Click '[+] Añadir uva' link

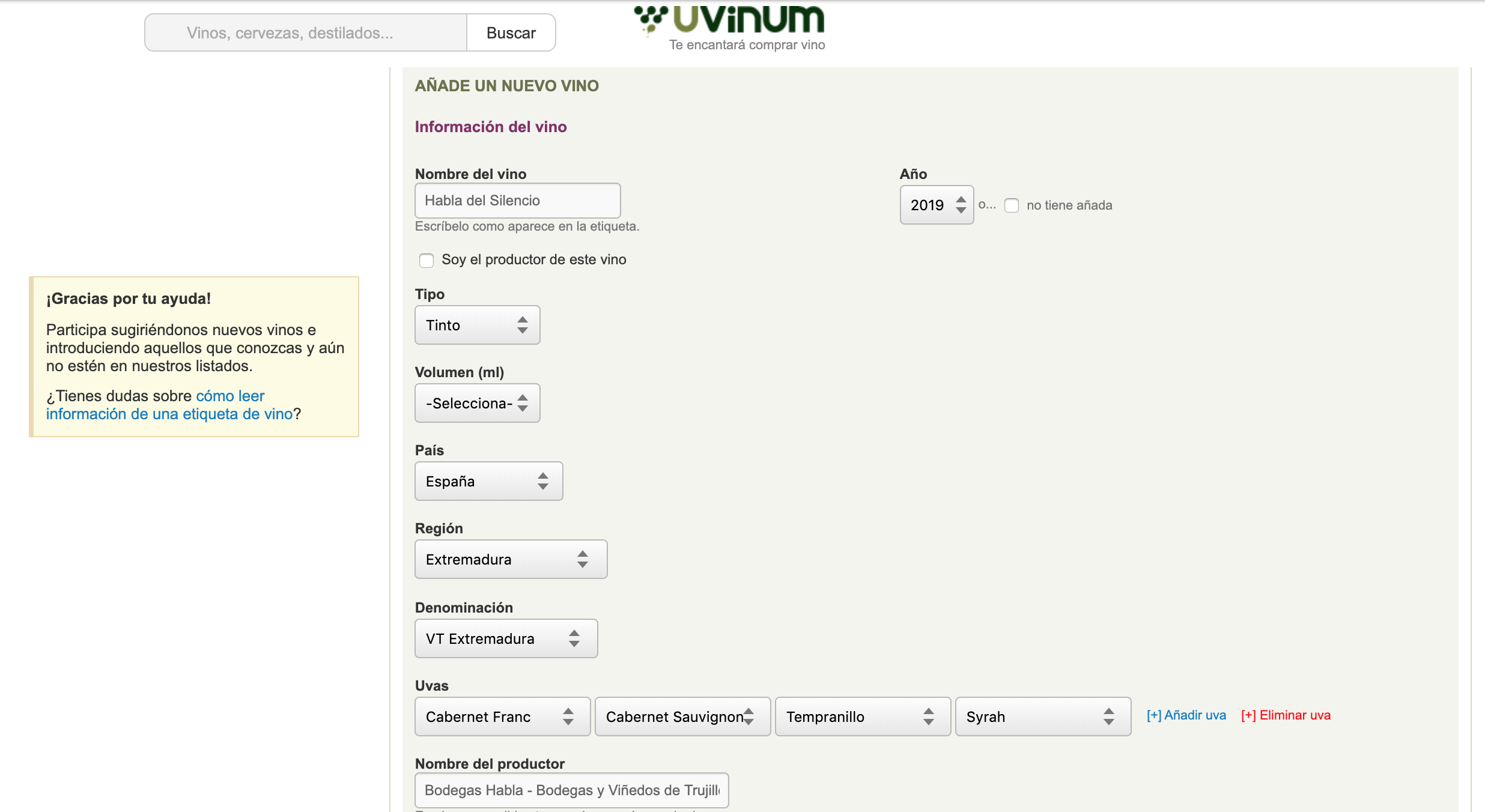tap(1186, 715)
